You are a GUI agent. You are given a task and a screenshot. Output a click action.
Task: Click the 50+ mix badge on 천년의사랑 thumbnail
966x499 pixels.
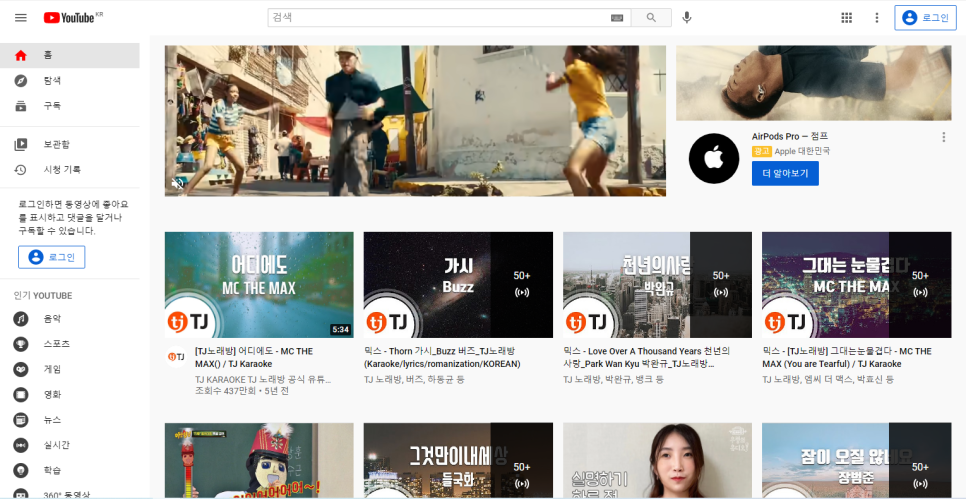721,285
